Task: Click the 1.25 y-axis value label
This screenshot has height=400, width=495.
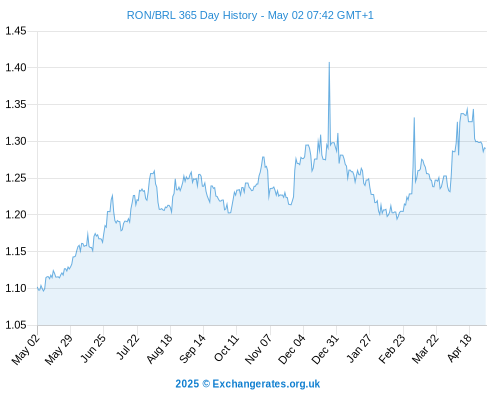Action: point(16,178)
